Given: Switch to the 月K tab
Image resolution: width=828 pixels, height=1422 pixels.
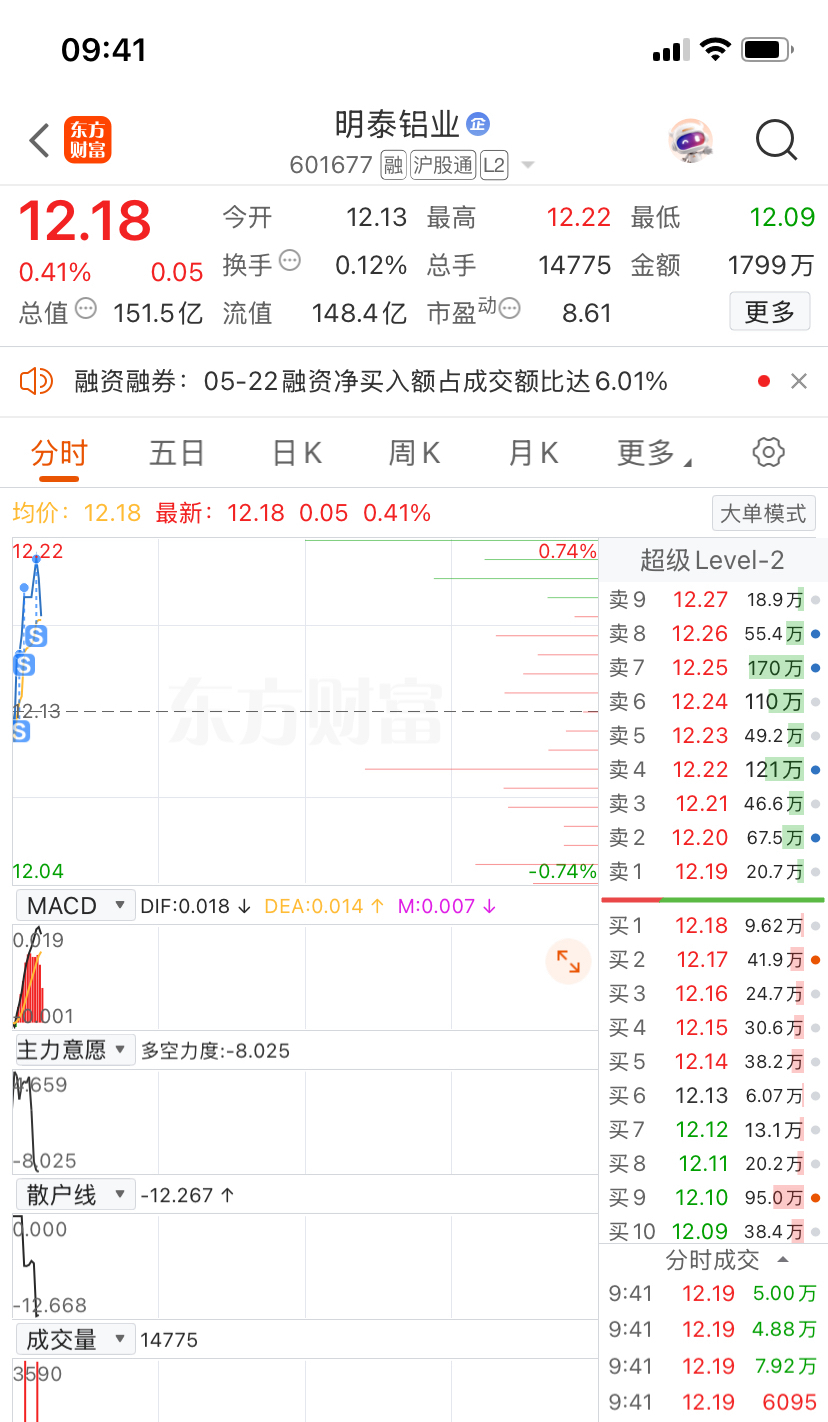Looking at the screenshot, I should (533, 453).
